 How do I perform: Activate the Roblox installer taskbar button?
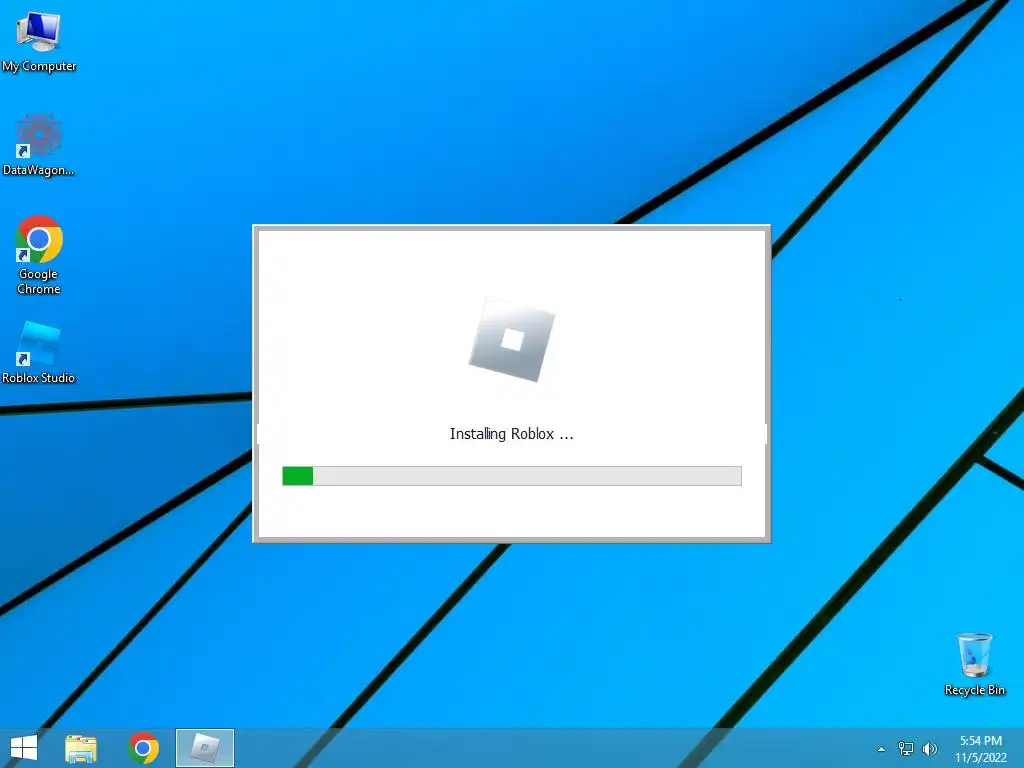tap(205, 748)
